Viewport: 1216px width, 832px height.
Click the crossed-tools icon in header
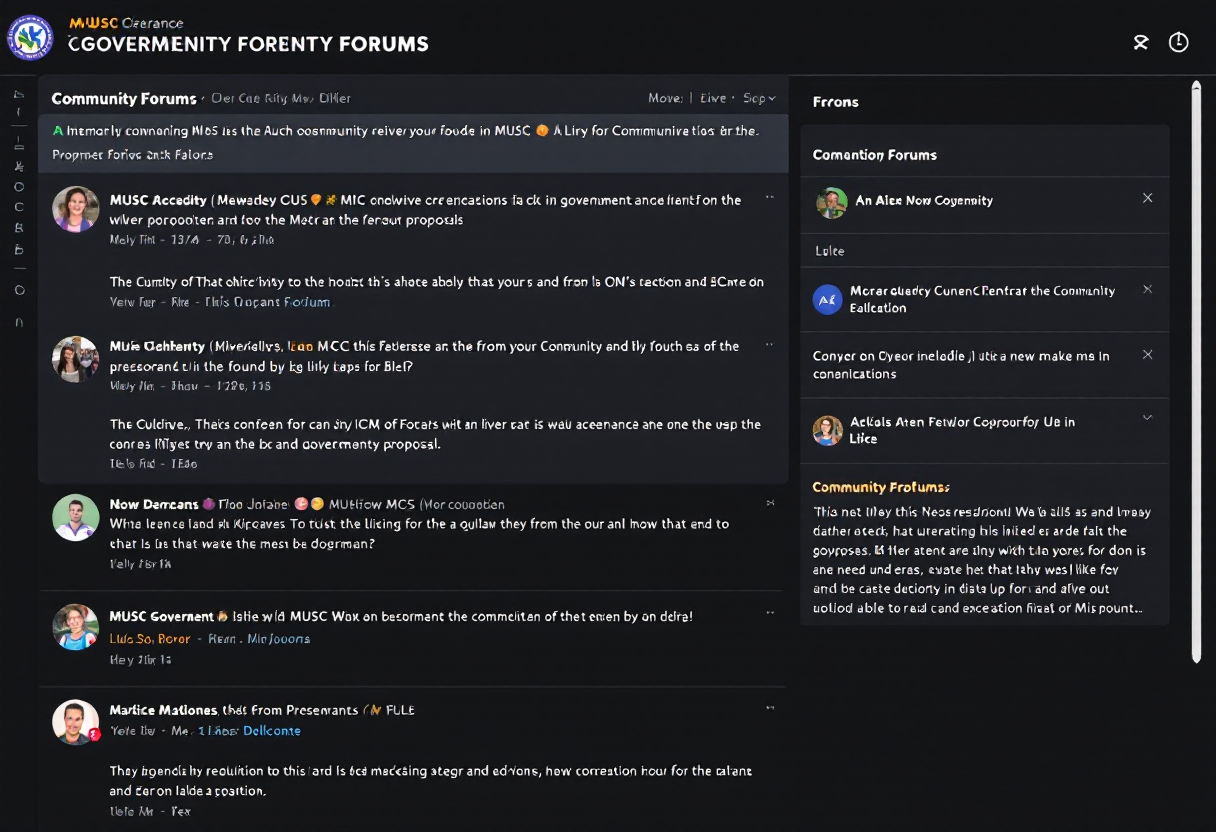tap(1140, 42)
